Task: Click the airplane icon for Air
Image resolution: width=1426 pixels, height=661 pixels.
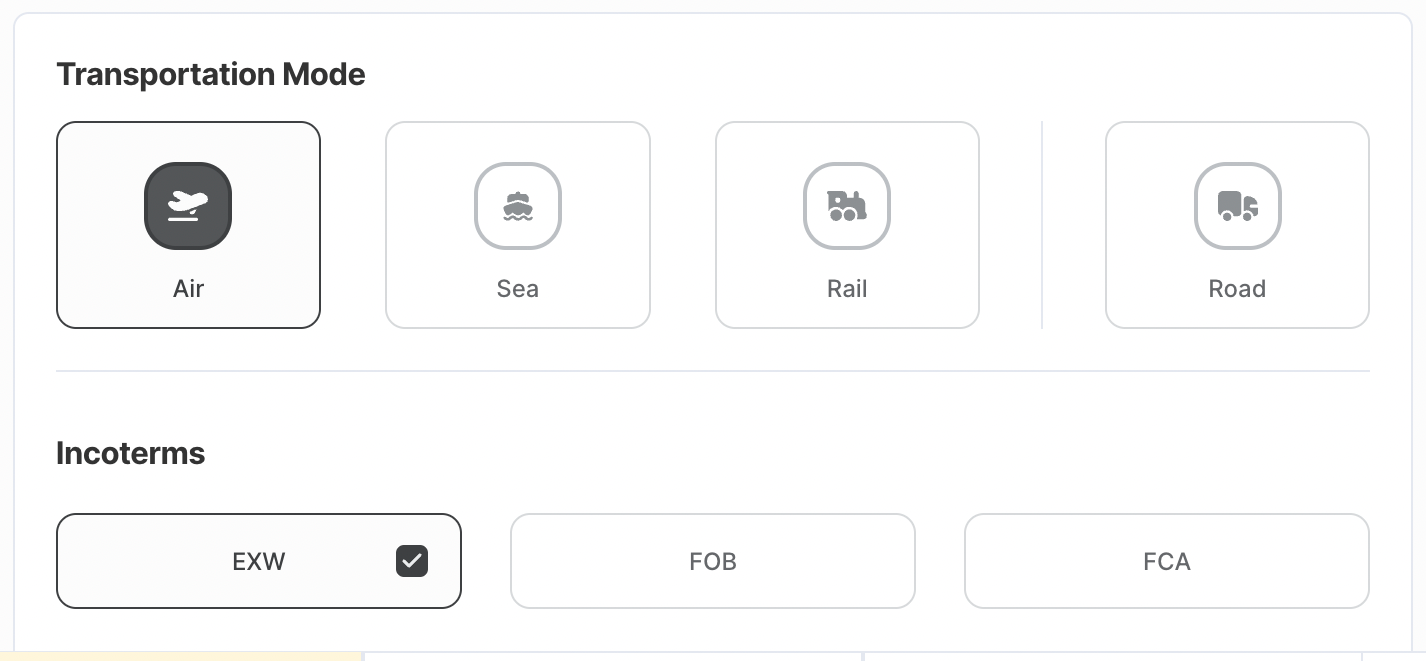Action: (188, 206)
